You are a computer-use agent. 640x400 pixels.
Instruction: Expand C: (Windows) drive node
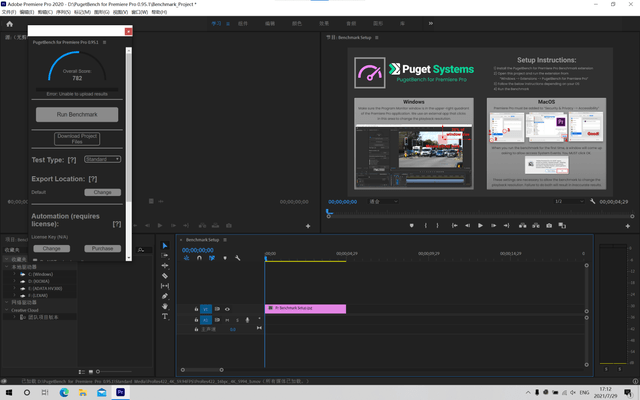click(x=15, y=274)
